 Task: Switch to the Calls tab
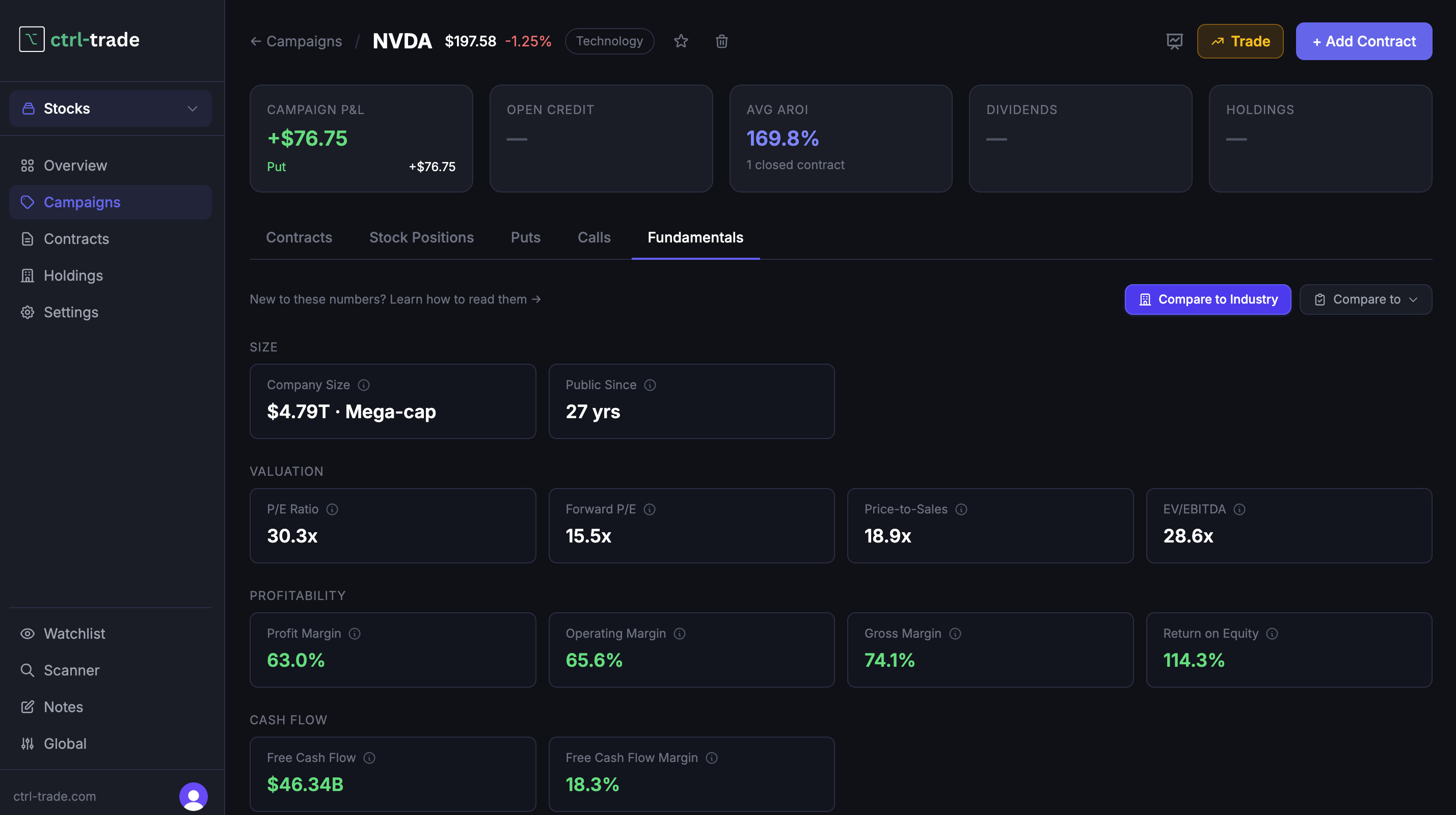pyautogui.click(x=594, y=237)
